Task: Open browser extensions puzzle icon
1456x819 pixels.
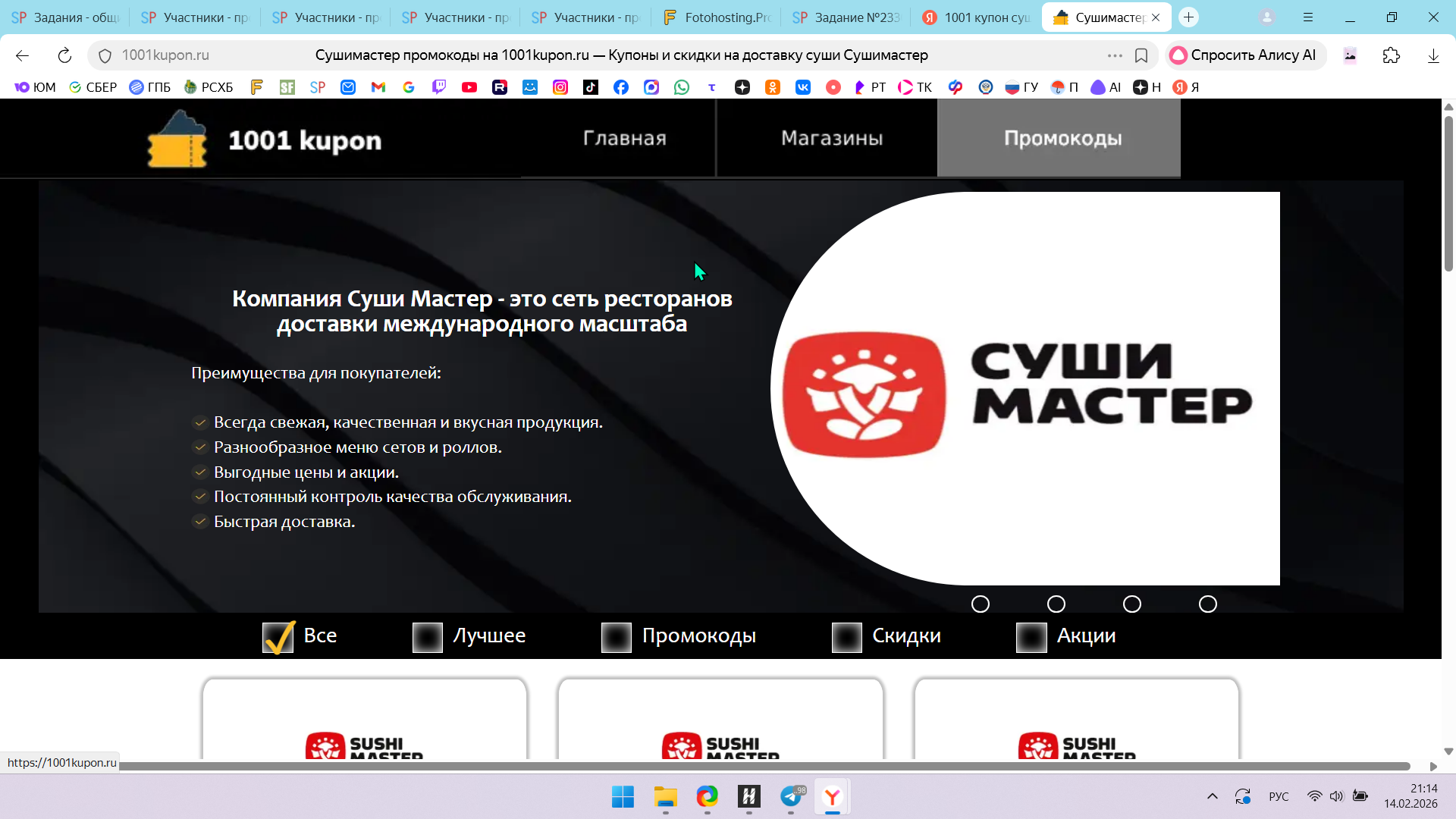Action: [1391, 55]
